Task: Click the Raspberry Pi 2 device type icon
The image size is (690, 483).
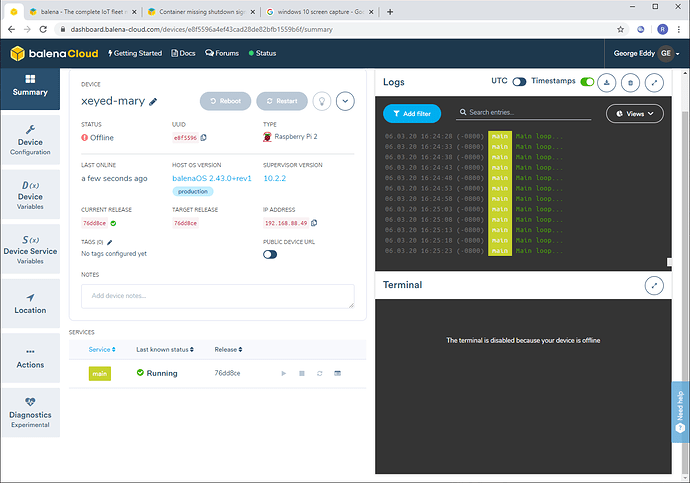Action: [267, 137]
